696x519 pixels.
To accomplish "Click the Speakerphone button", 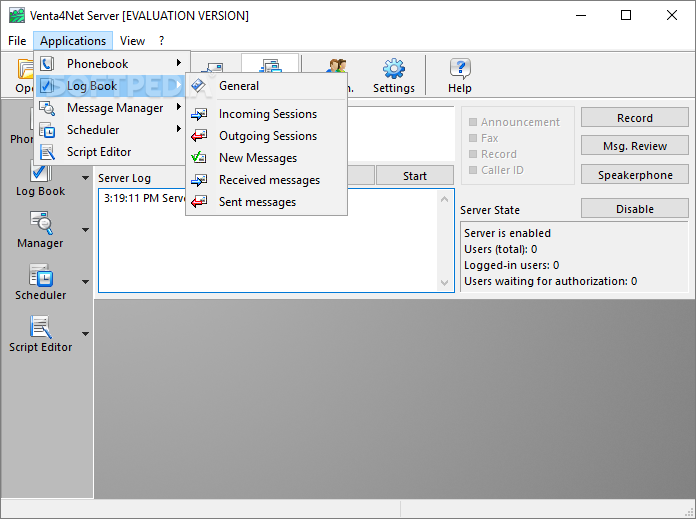I will tap(635, 175).
